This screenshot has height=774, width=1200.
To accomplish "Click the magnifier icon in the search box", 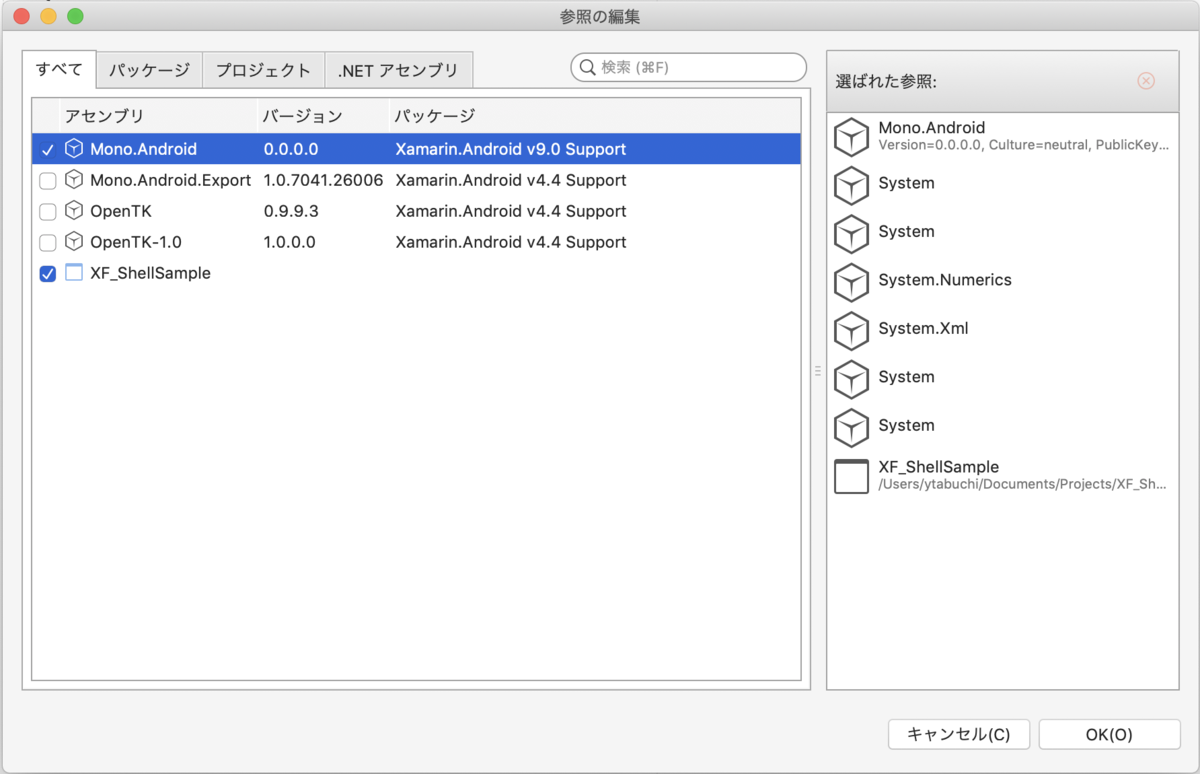I will click(588, 67).
